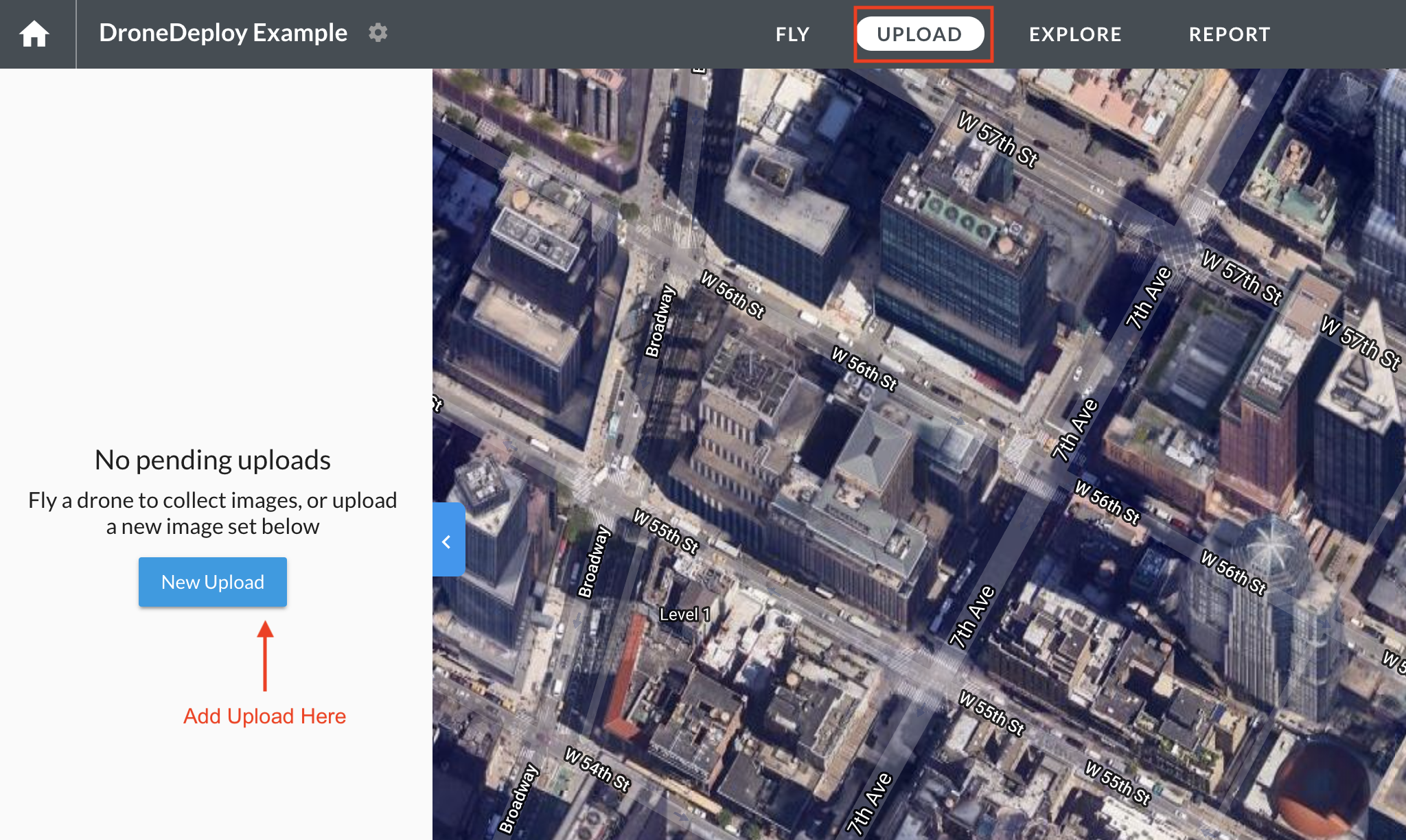This screenshot has height=840, width=1406.
Task: Switch to the FLY tab
Action: [x=792, y=34]
